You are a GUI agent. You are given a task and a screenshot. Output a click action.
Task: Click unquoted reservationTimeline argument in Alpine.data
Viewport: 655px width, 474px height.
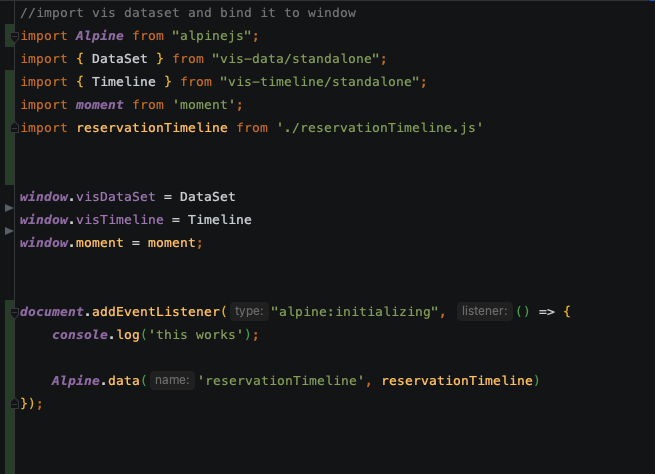[457, 380]
